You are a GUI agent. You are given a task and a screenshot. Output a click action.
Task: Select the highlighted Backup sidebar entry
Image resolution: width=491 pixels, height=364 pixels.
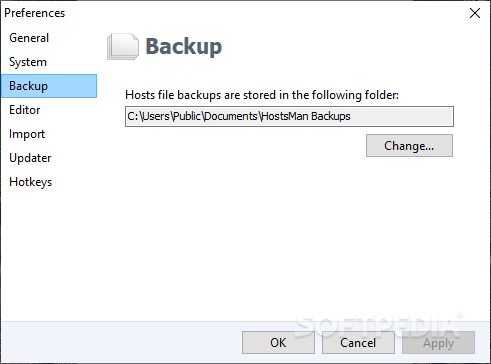point(49,86)
